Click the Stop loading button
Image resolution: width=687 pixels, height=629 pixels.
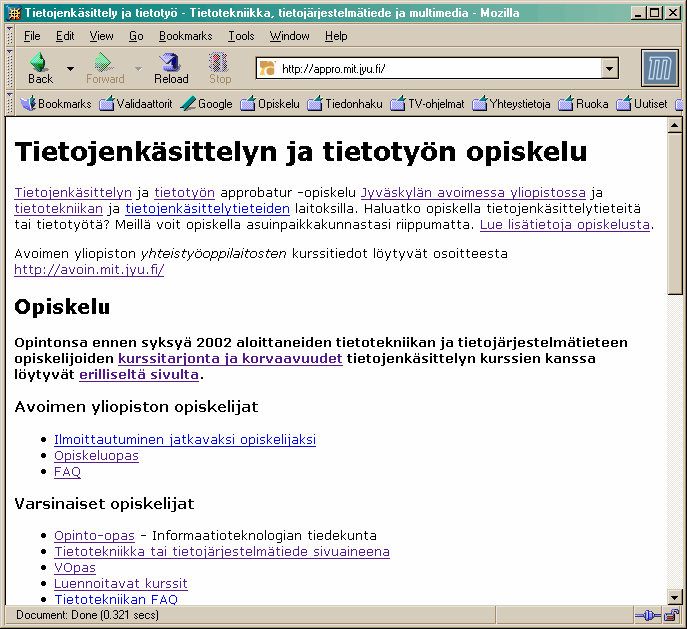click(220, 68)
